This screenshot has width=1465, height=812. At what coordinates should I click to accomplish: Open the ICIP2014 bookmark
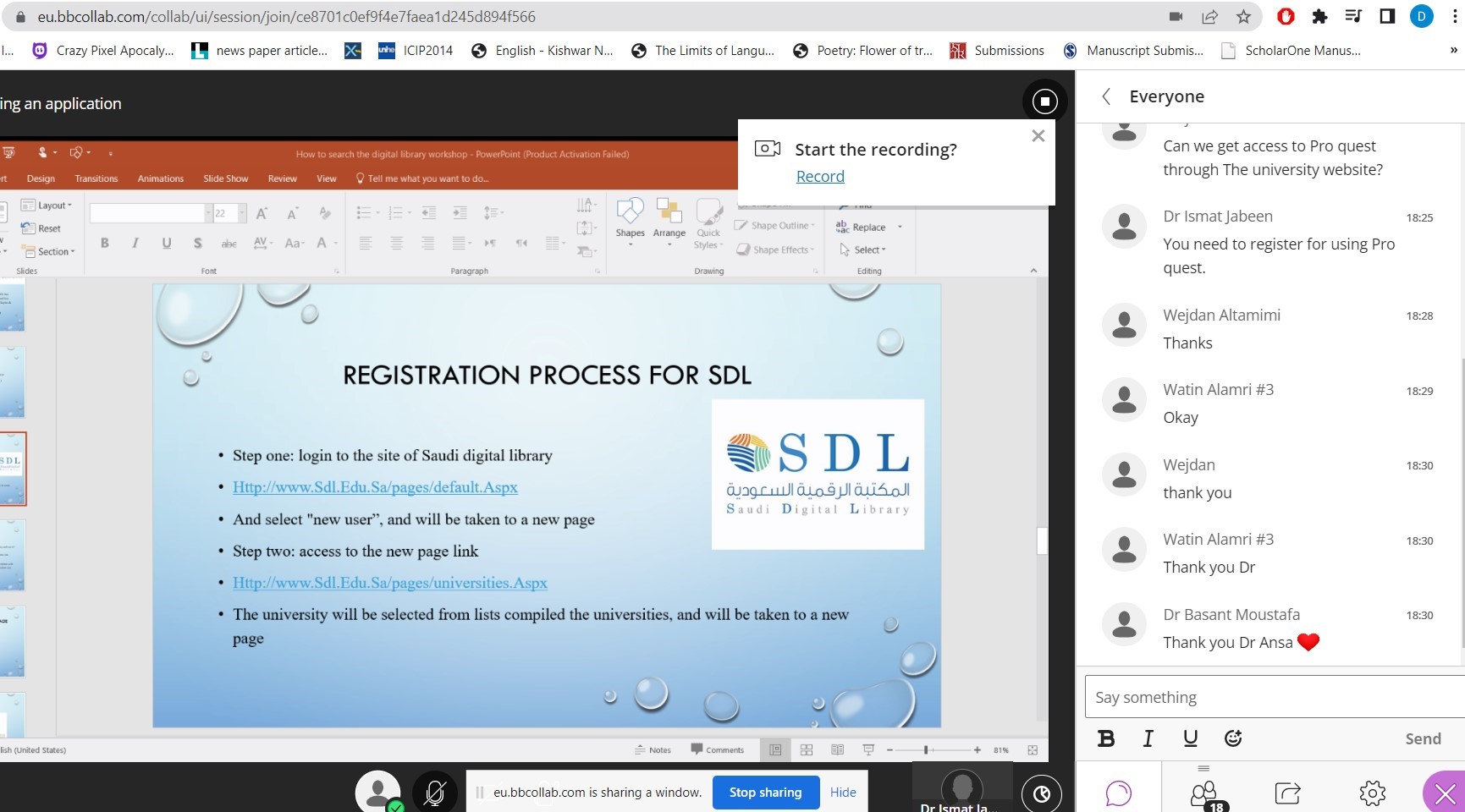point(416,51)
